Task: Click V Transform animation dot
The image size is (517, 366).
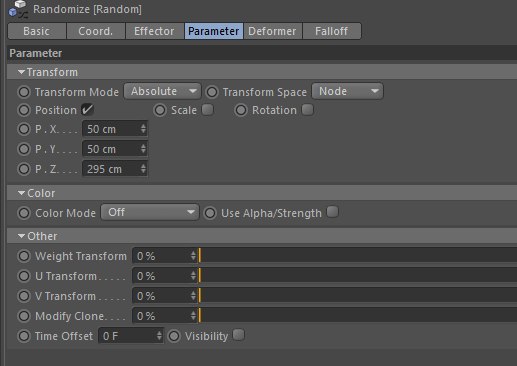Action: (x=24, y=296)
